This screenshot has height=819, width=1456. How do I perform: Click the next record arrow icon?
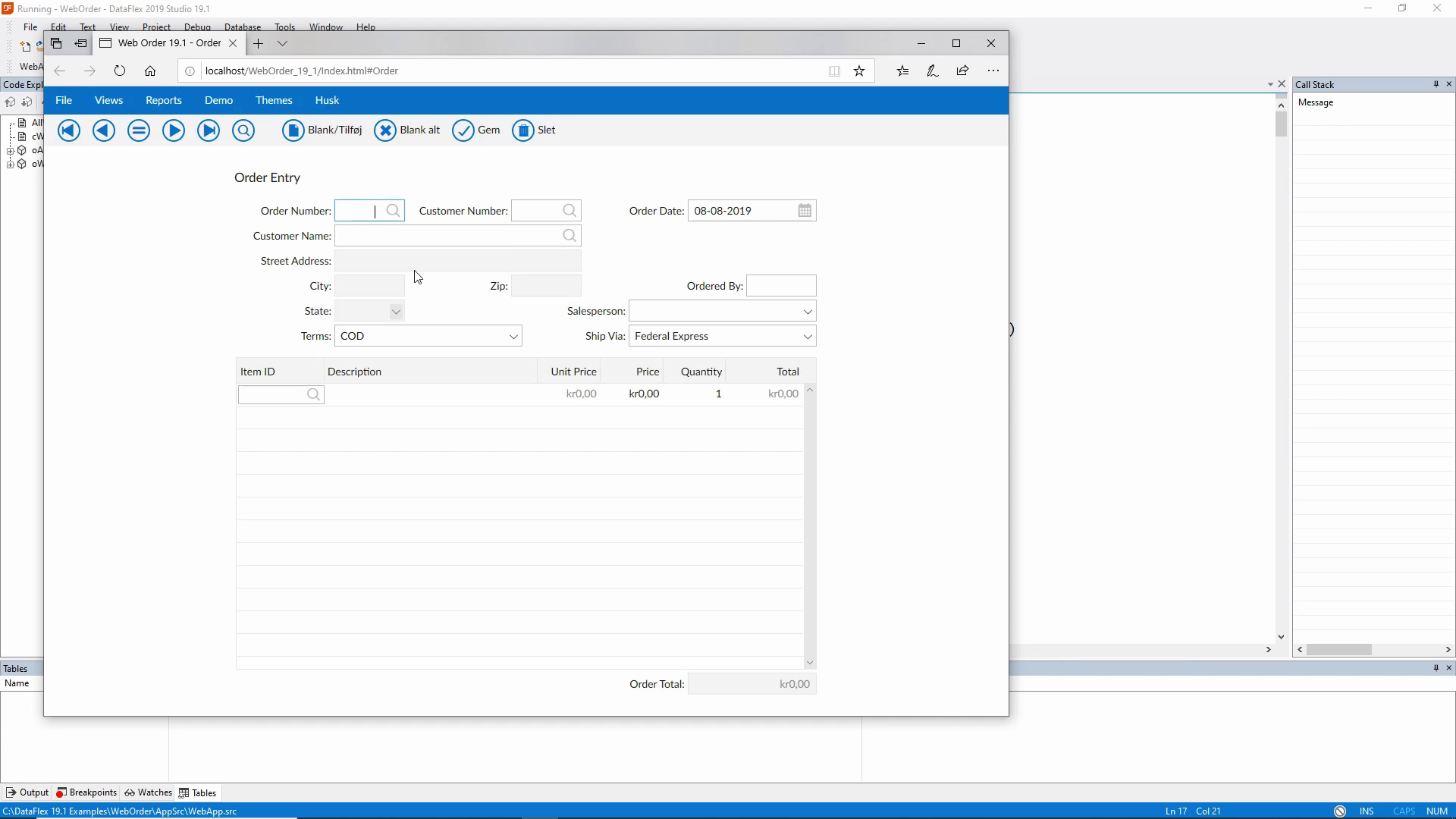tap(174, 130)
